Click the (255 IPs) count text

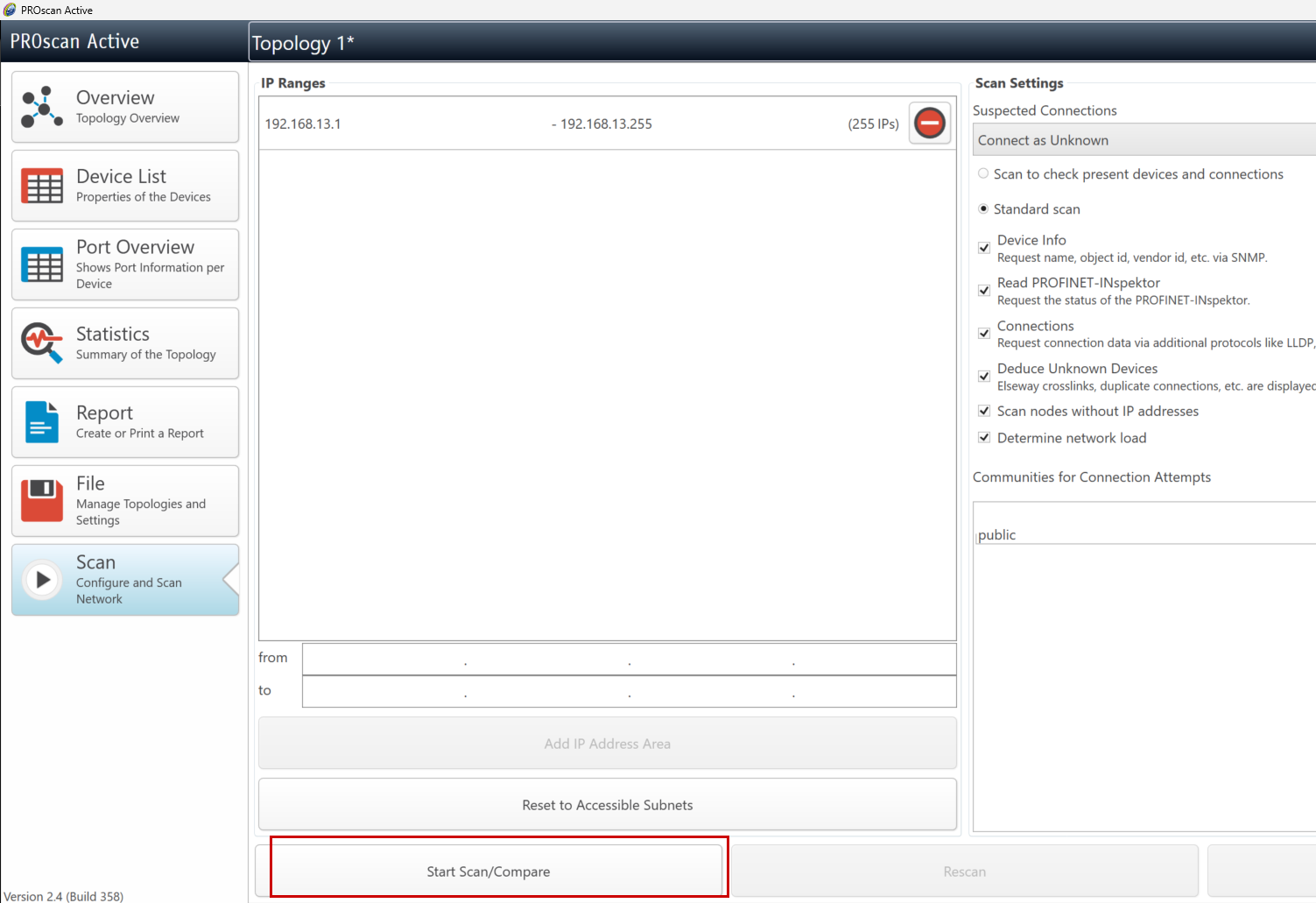[873, 123]
